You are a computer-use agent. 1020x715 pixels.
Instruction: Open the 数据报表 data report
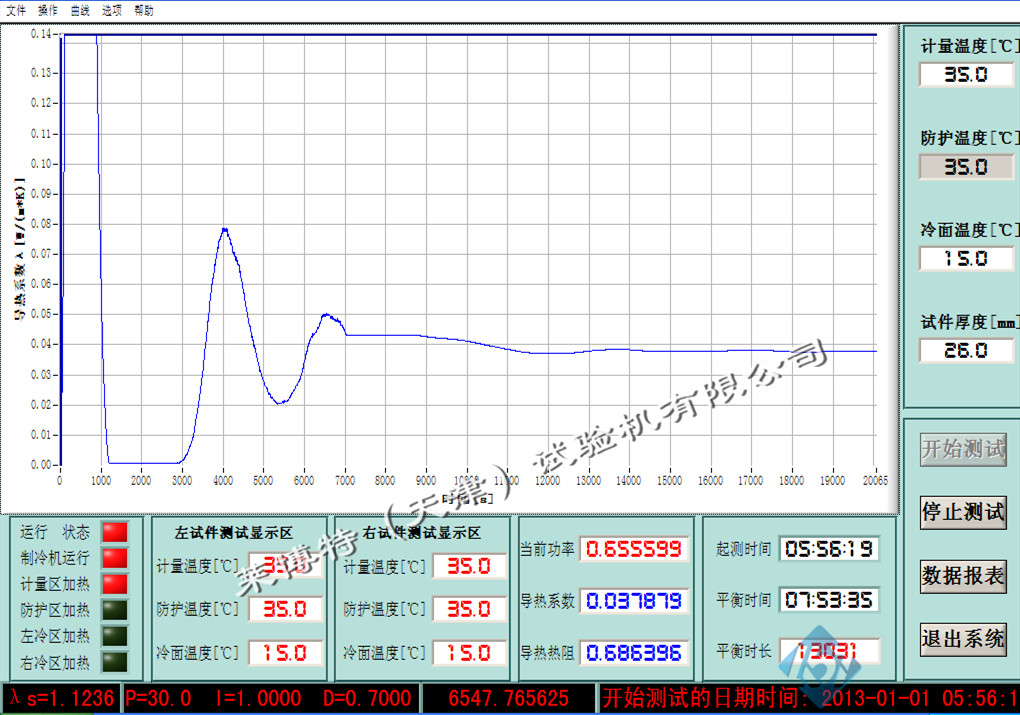click(x=963, y=576)
